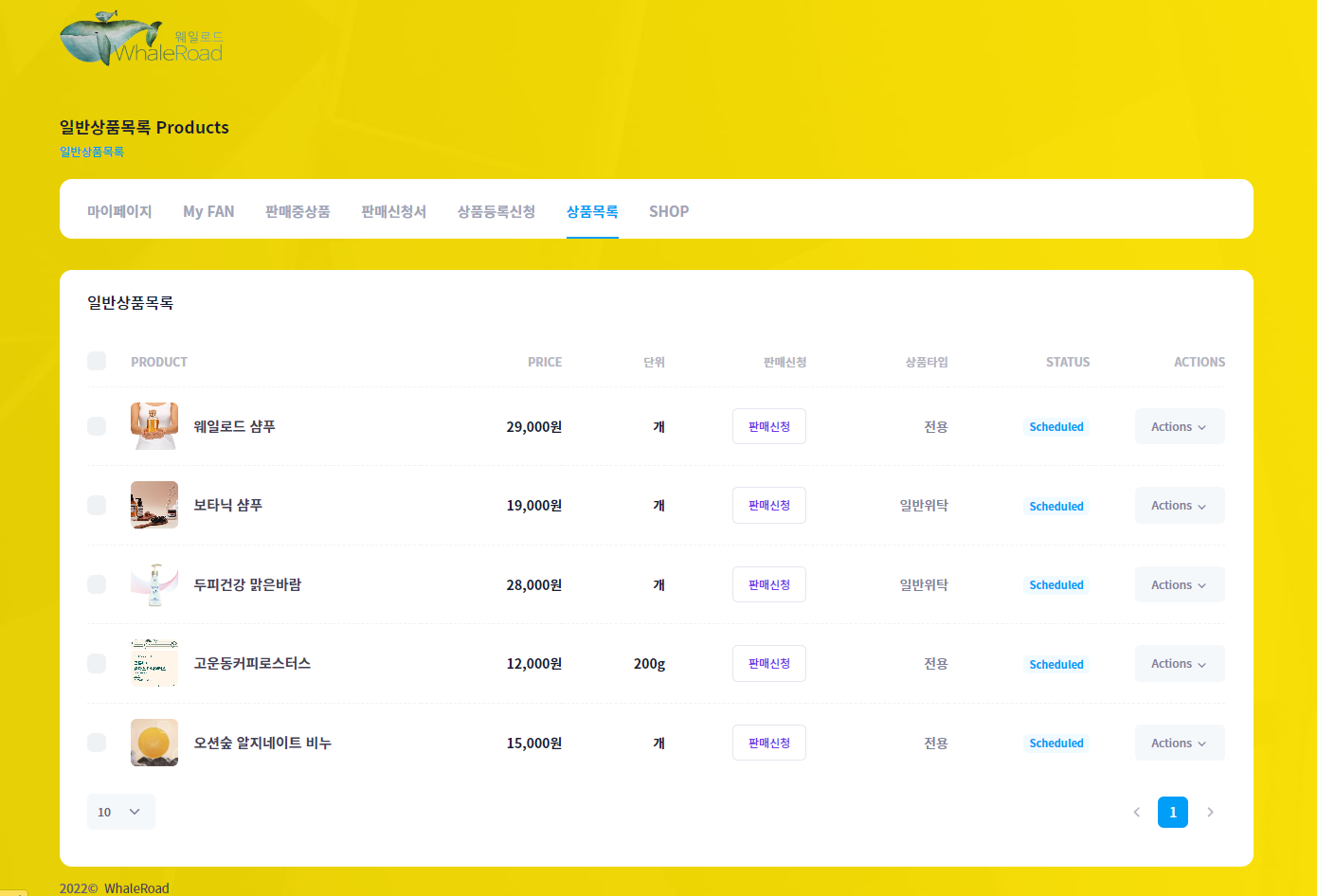
Task: Open Actions dropdown for 두피건강 맑은바람
Action: (x=1180, y=584)
